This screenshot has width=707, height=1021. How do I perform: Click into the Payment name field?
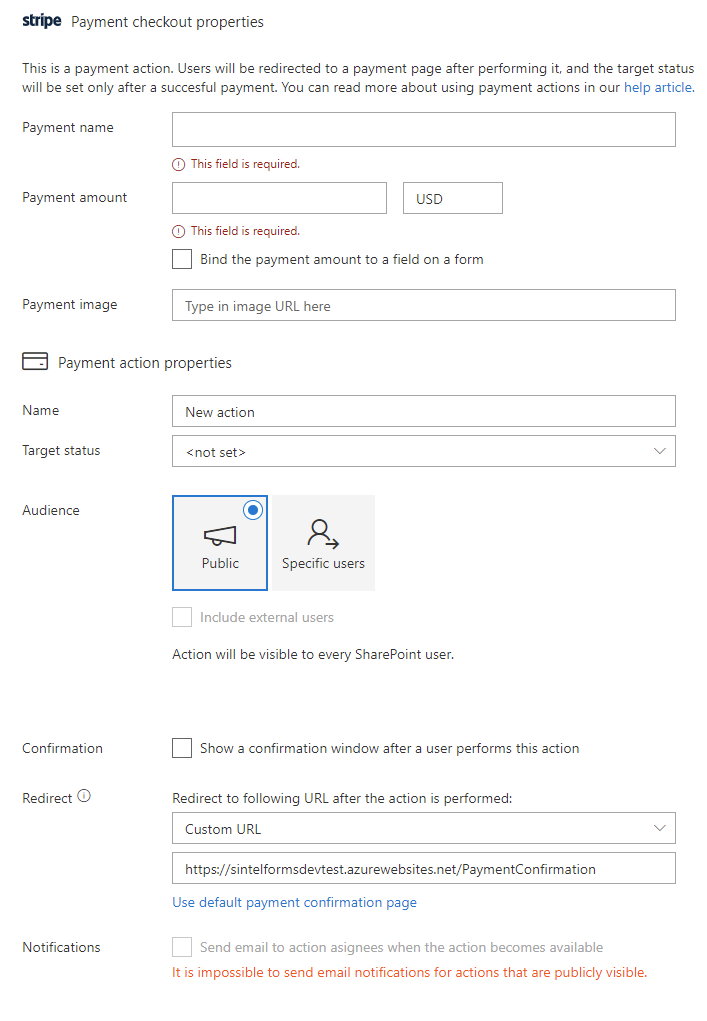click(x=423, y=130)
